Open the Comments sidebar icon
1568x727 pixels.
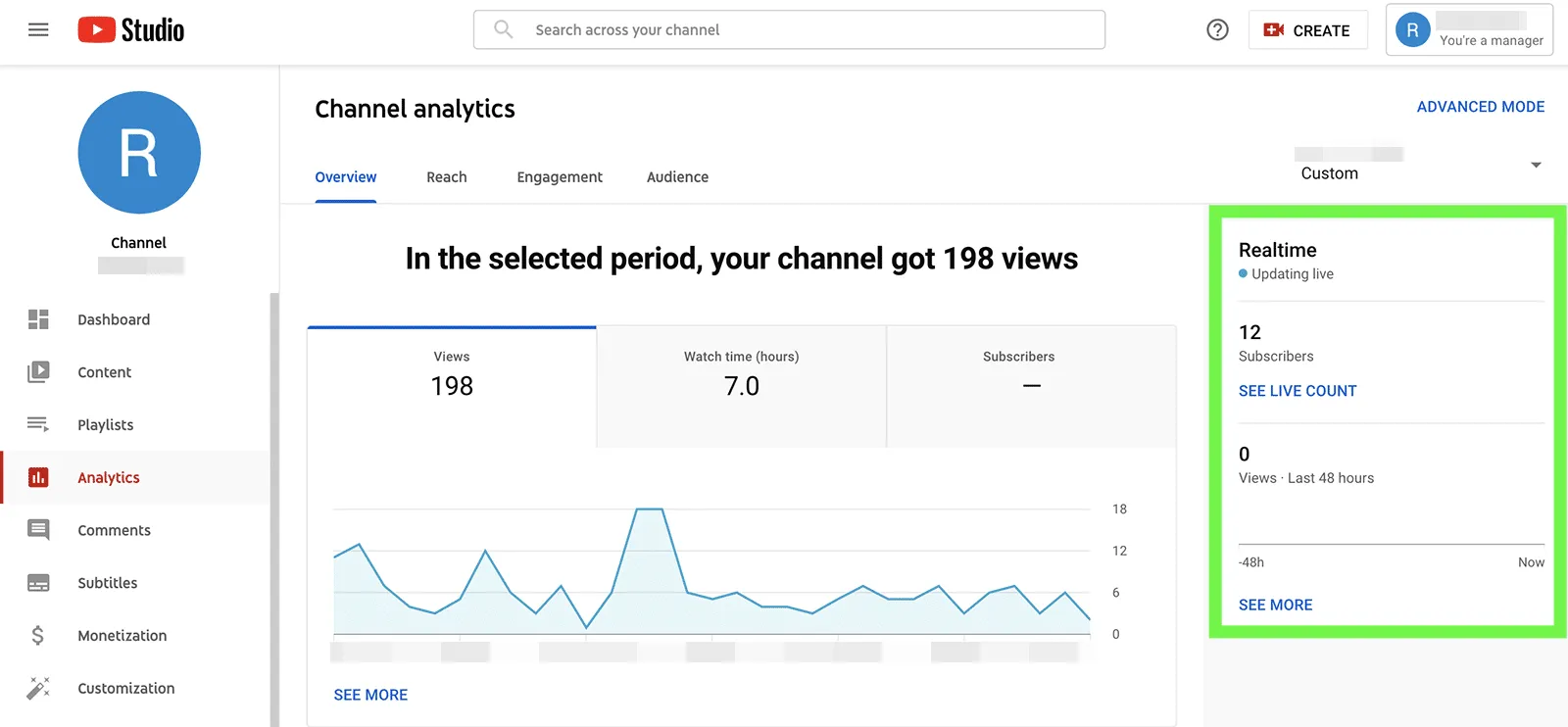(38, 530)
